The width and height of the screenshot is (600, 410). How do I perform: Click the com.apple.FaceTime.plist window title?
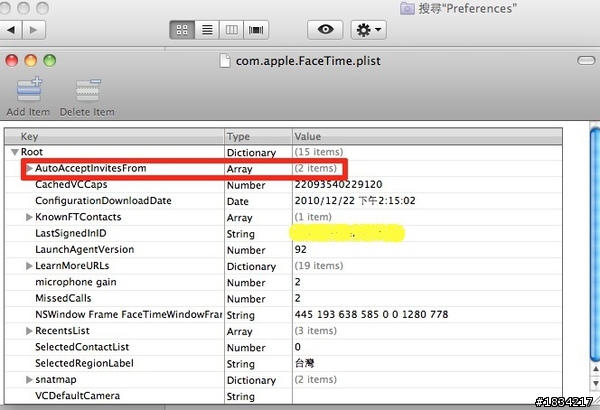tap(308, 61)
